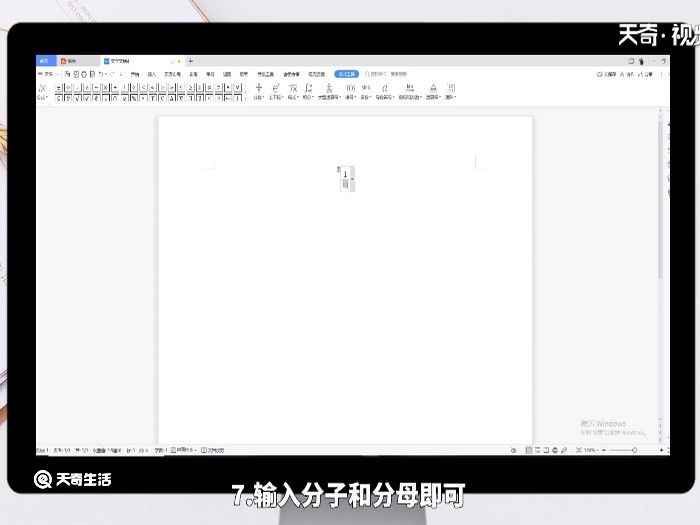Select the highlighted 公式工具 formula tools tab
The height and width of the screenshot is (525, 700).
[346, 74]
